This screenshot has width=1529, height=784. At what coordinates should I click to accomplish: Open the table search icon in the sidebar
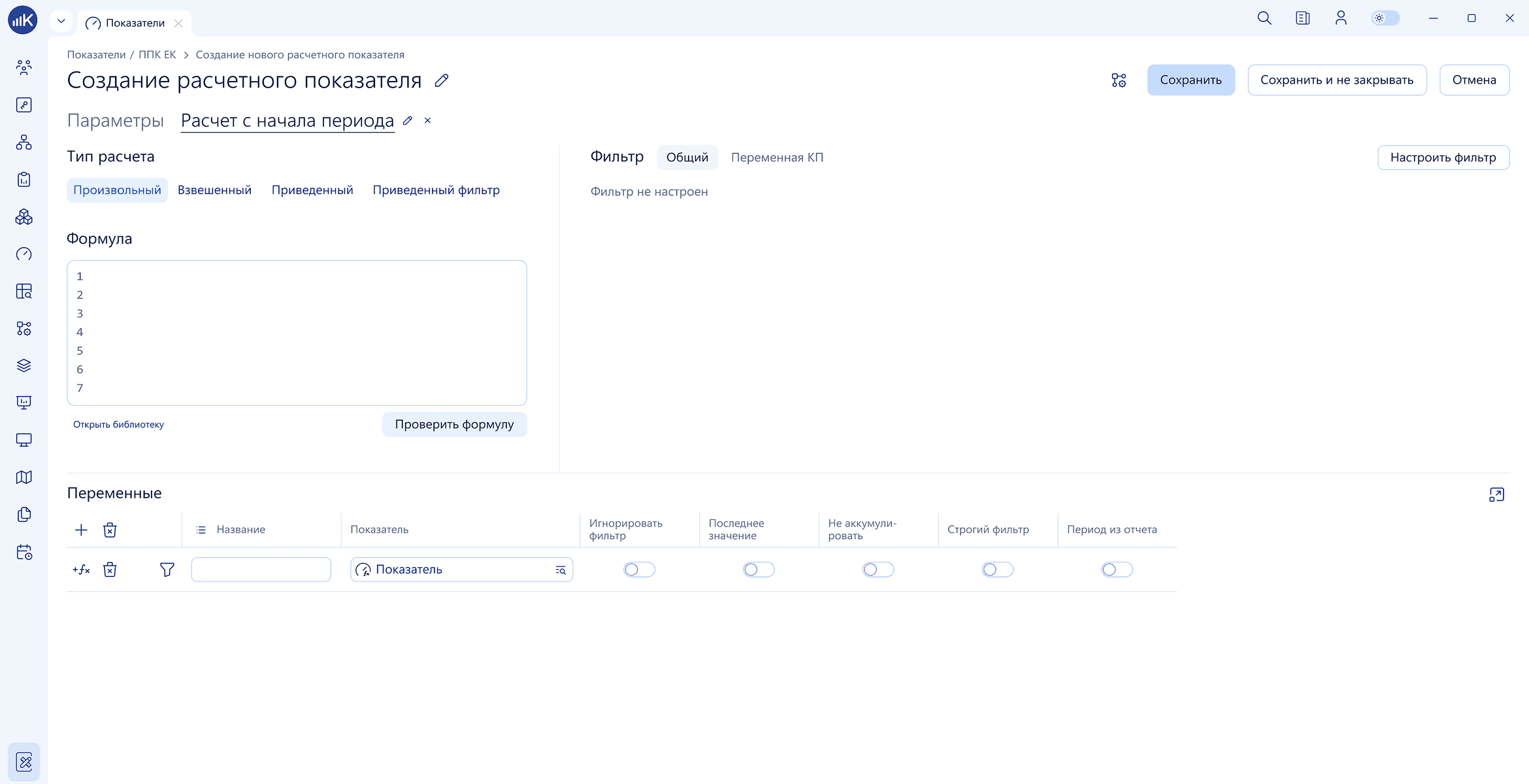coord(24,291)
